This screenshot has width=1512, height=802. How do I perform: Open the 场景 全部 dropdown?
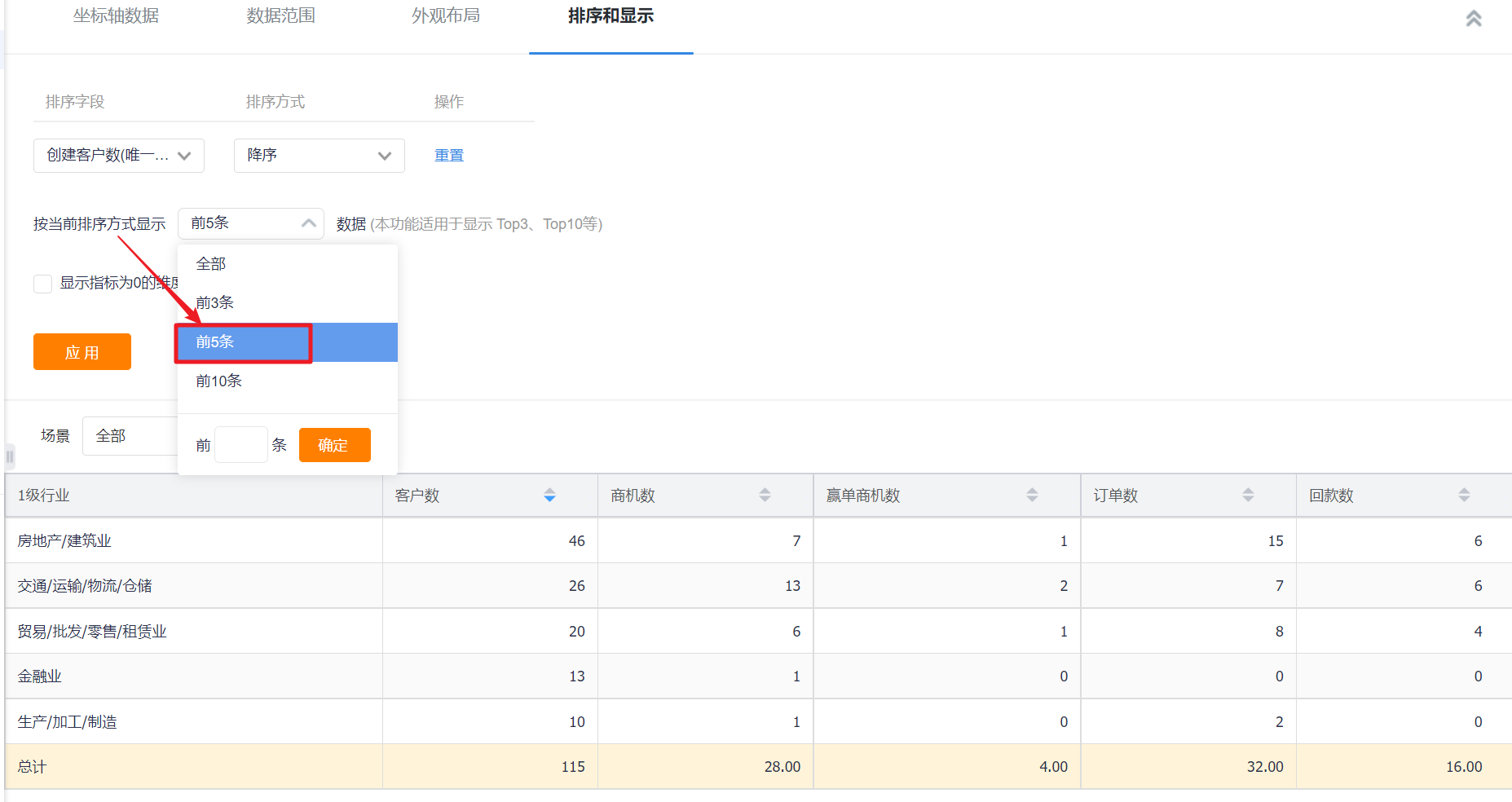click(x=130, y=436)
